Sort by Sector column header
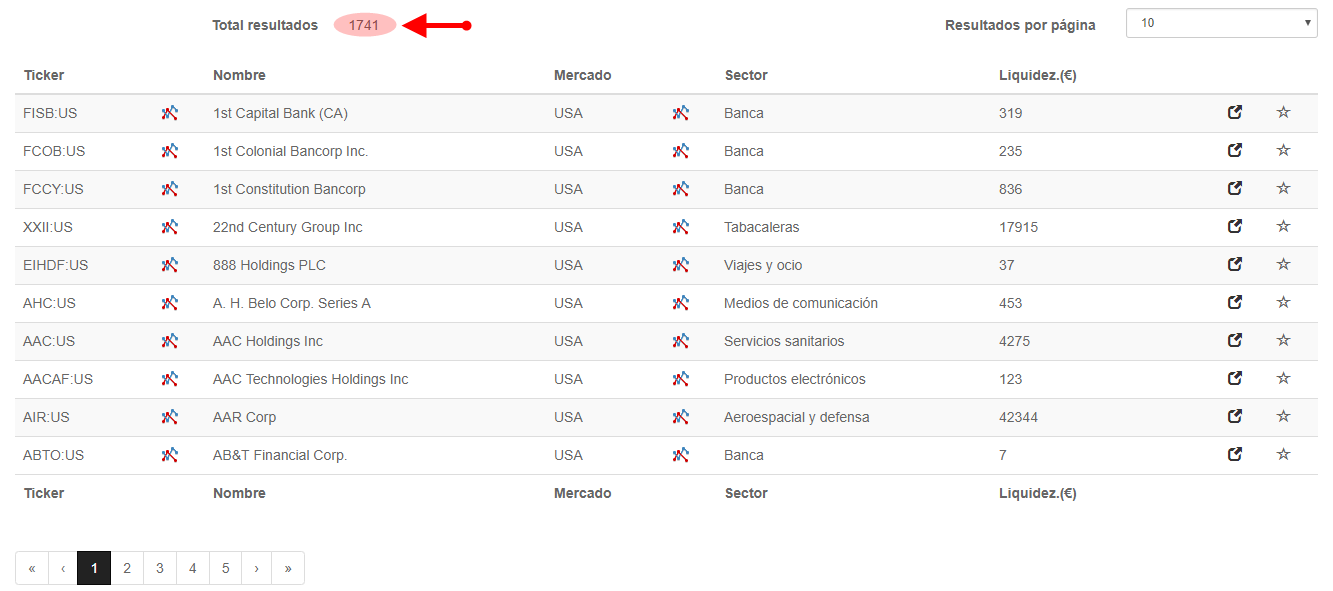 tap(746, 75)
